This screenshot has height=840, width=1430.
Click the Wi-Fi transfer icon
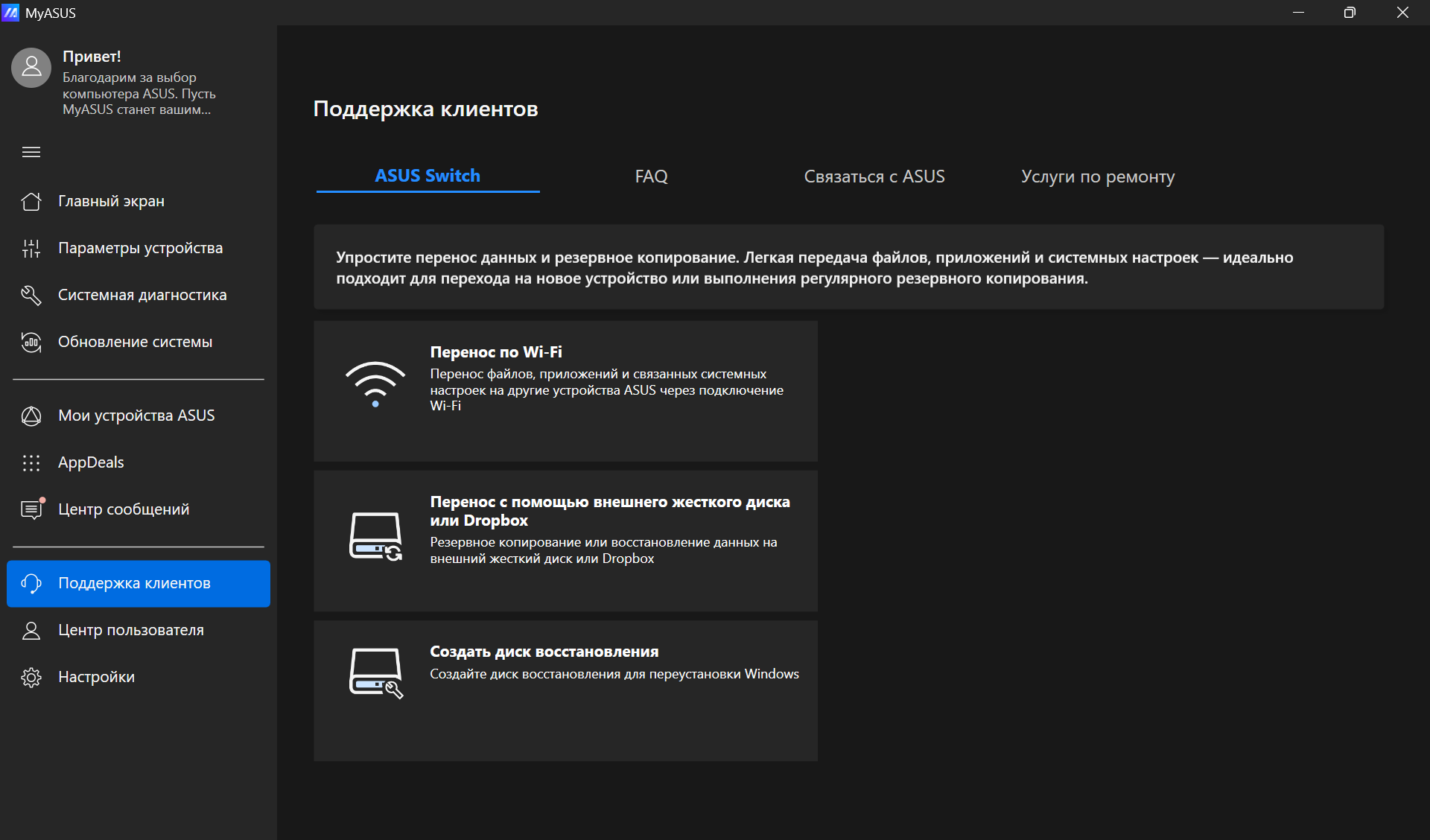(x=375, y=384)
